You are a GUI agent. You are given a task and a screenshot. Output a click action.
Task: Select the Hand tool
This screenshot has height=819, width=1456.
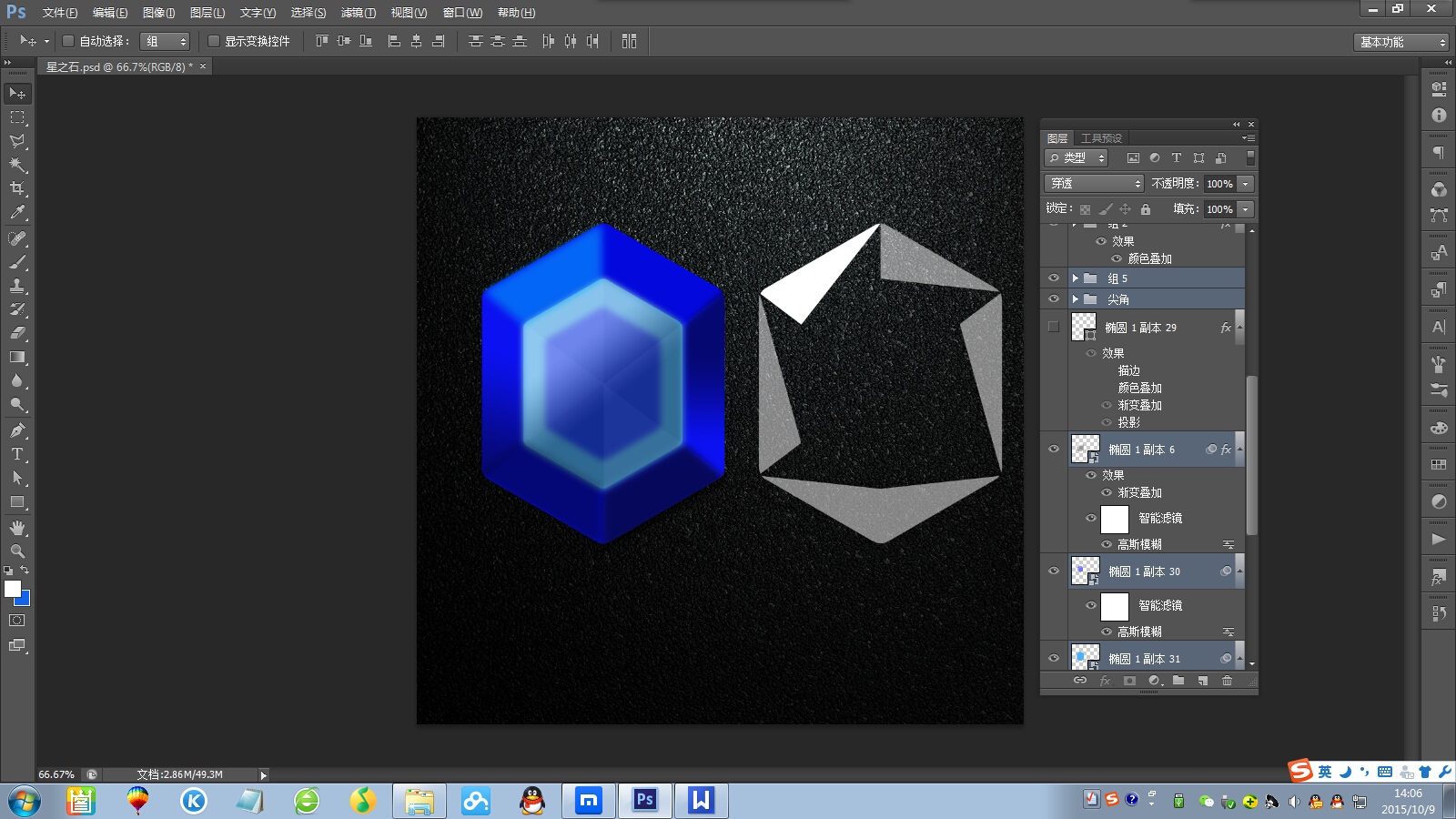pyautogui.click(x=17, y=528)
